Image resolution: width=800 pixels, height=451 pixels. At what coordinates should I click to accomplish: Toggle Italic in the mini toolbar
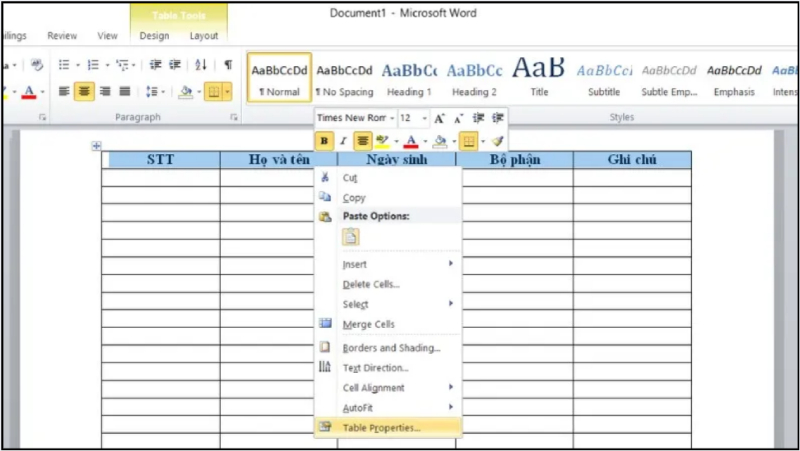click(342, 141)
